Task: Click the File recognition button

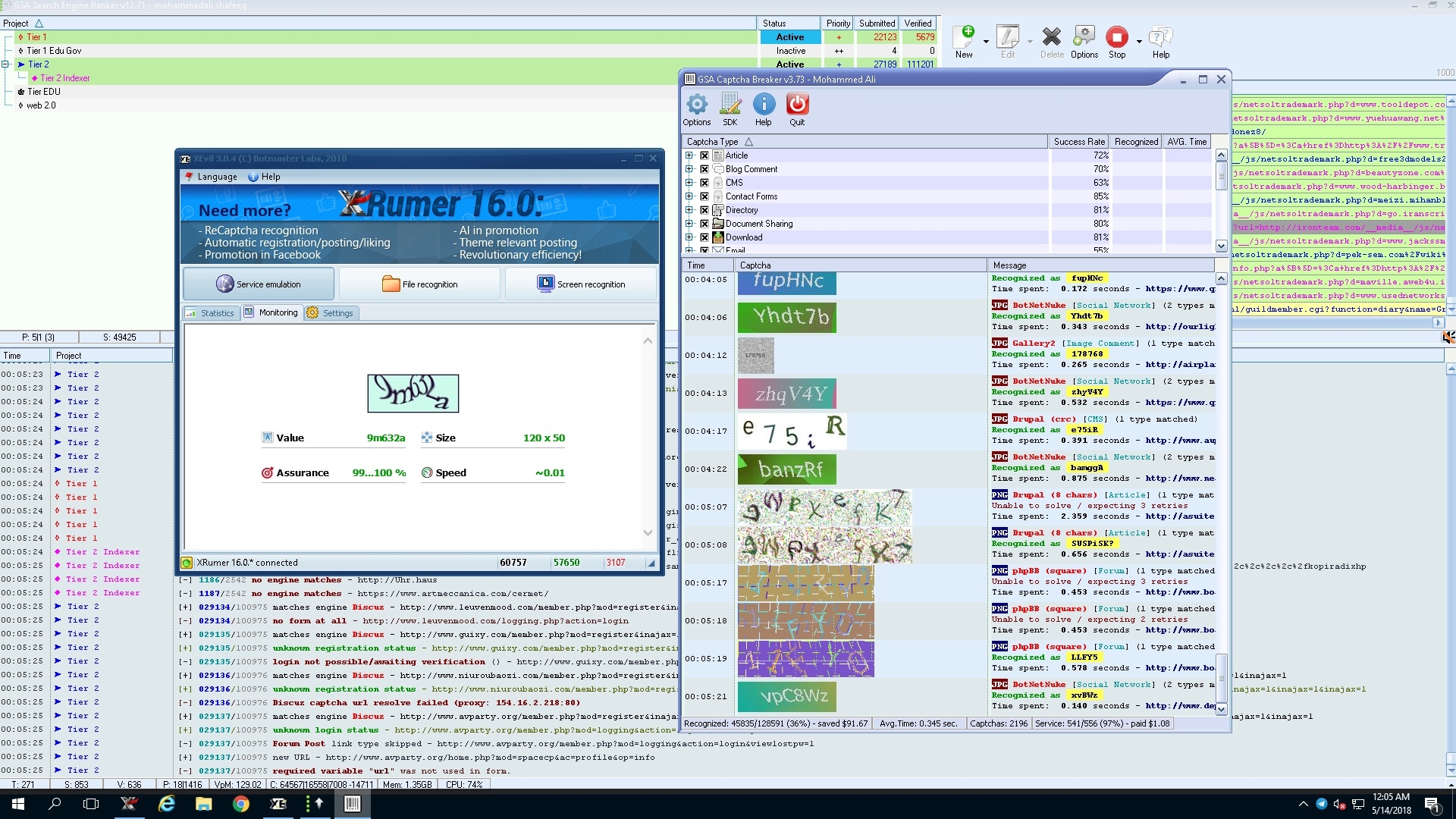Action: pos(419,284)
